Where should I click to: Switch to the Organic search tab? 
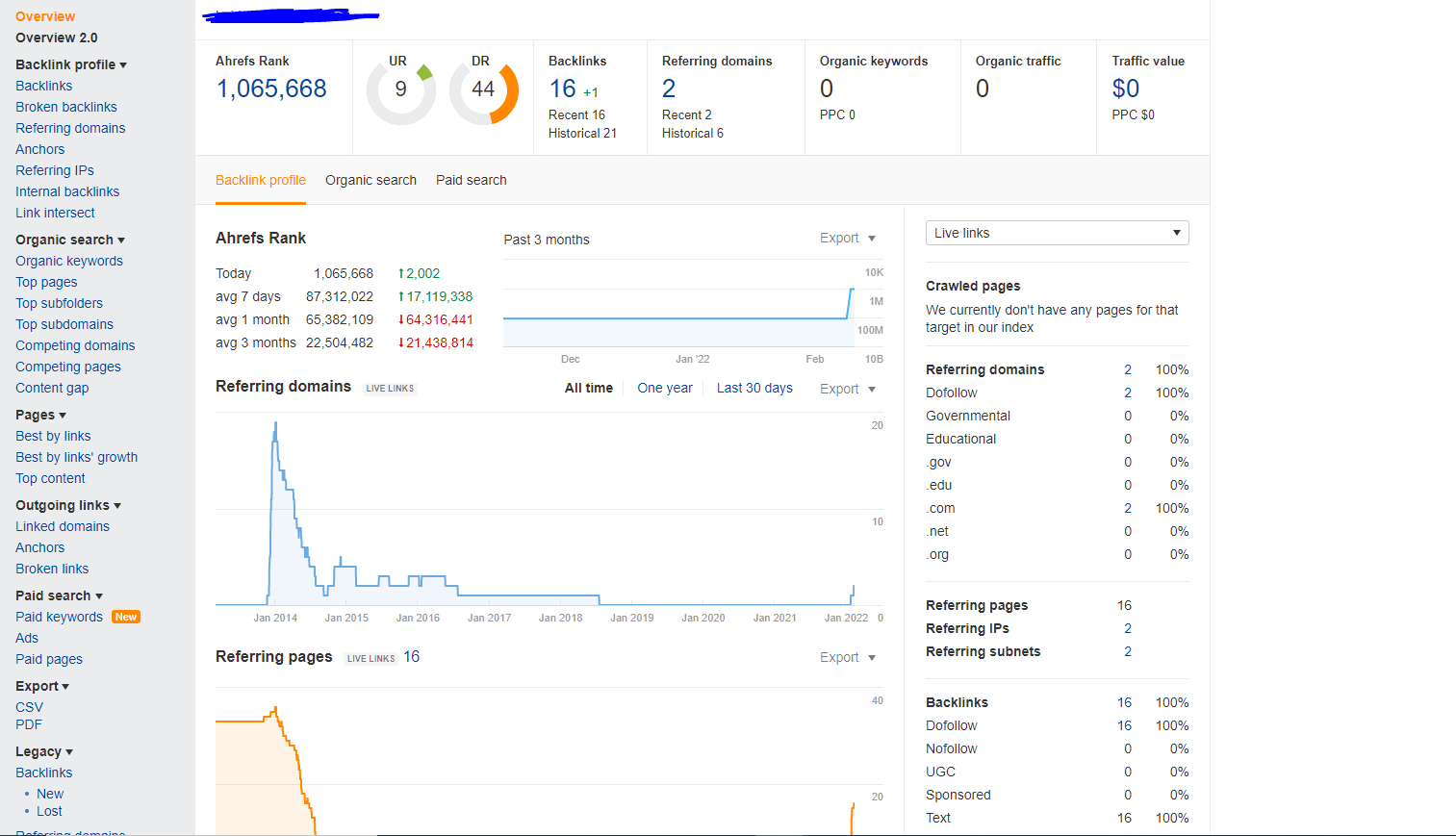tap(370, 180)
